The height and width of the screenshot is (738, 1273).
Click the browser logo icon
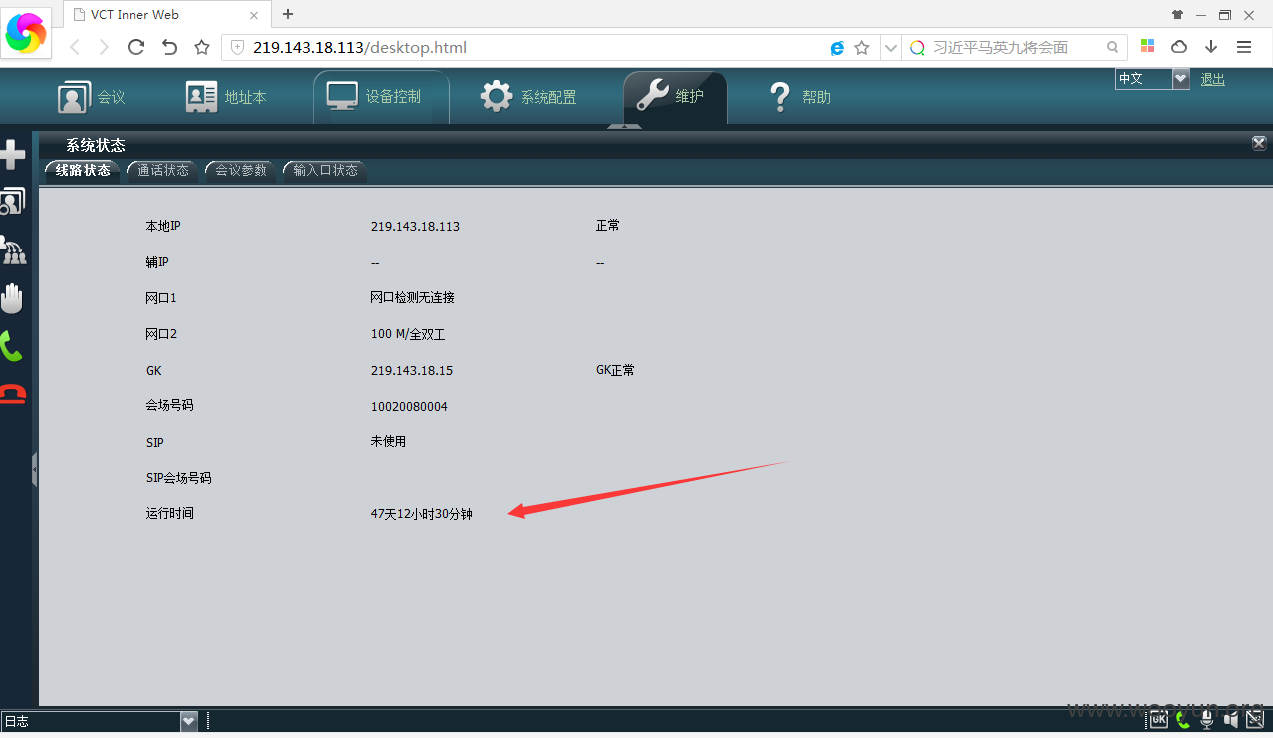click(25, 33)
